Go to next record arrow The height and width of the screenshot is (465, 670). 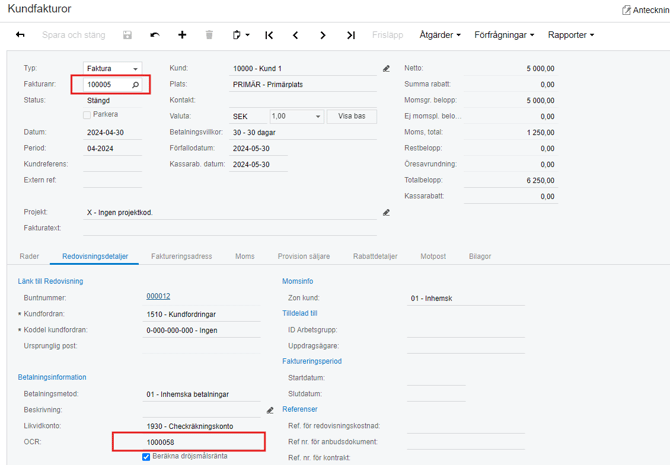coord(323,35)
